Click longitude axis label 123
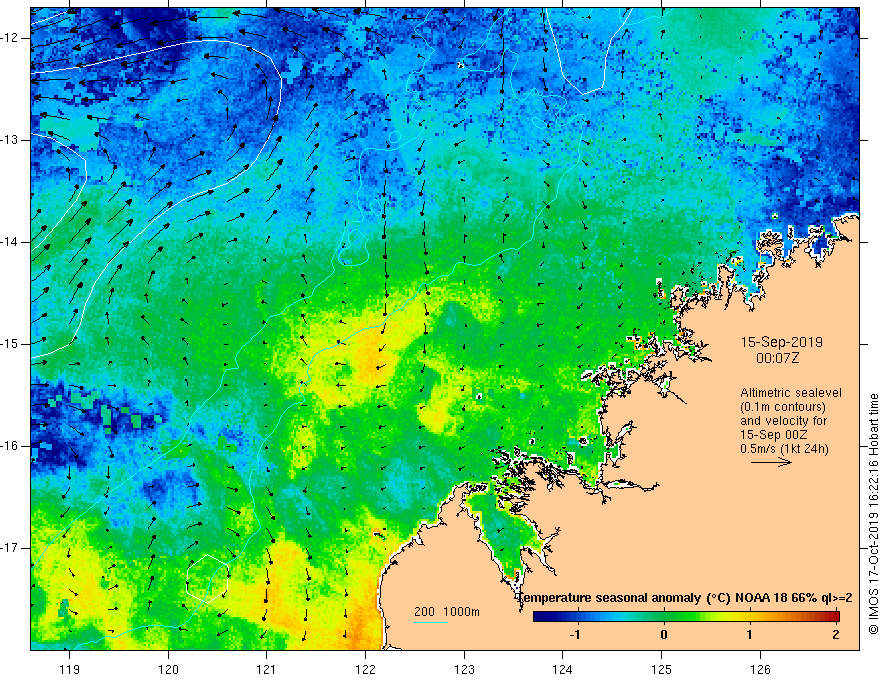The width and height of the screenshot is (880, 680). [x=464, y=669]
